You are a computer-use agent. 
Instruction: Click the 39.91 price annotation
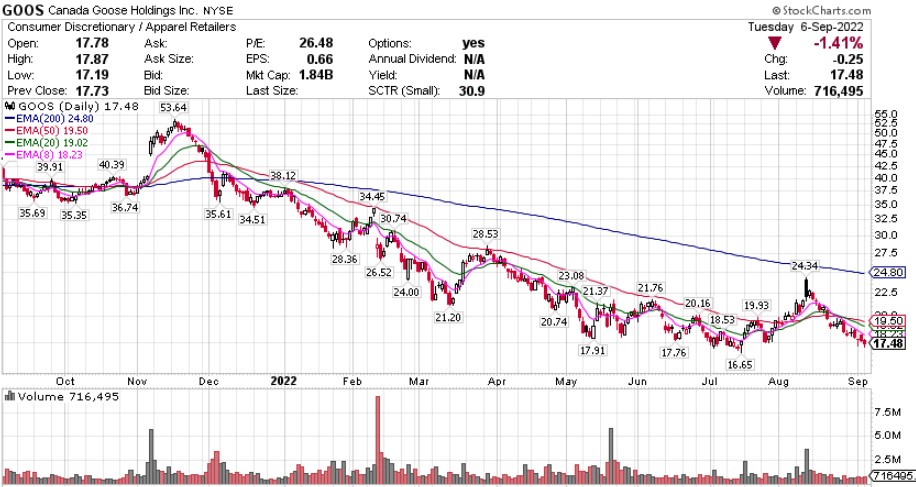pyautogui.click(x=50, y=166)
